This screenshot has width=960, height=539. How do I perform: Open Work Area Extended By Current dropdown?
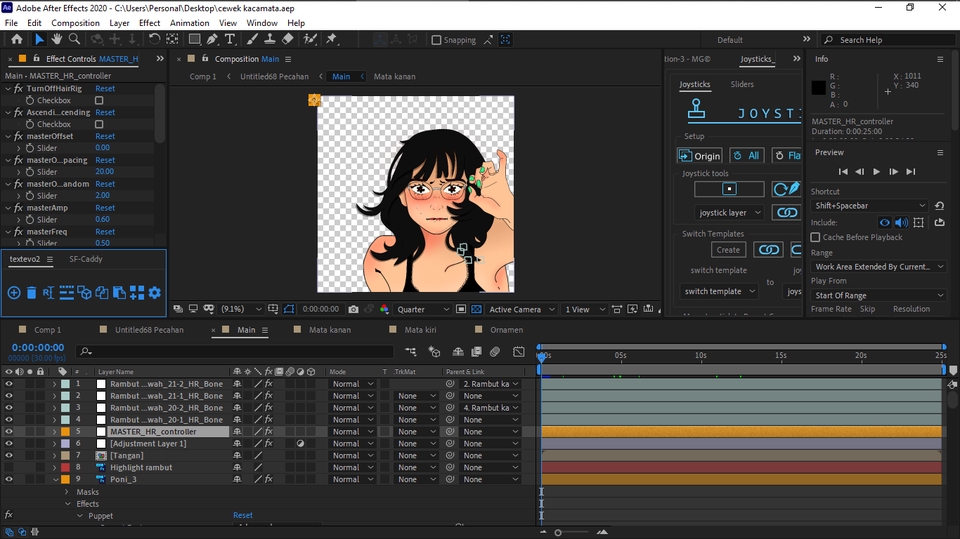[879, 266]
